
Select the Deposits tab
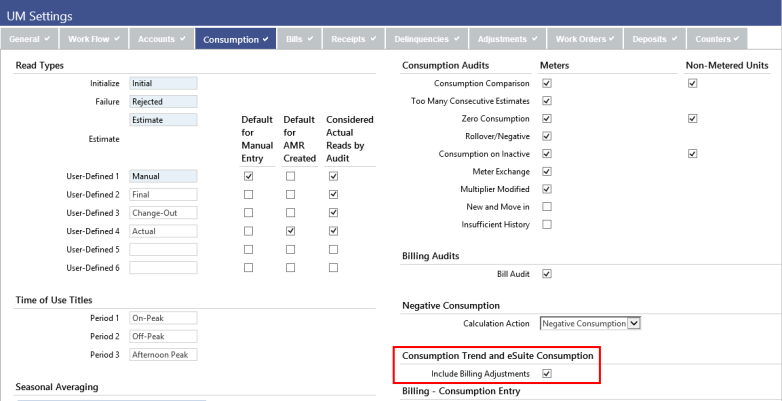(652, 39)
